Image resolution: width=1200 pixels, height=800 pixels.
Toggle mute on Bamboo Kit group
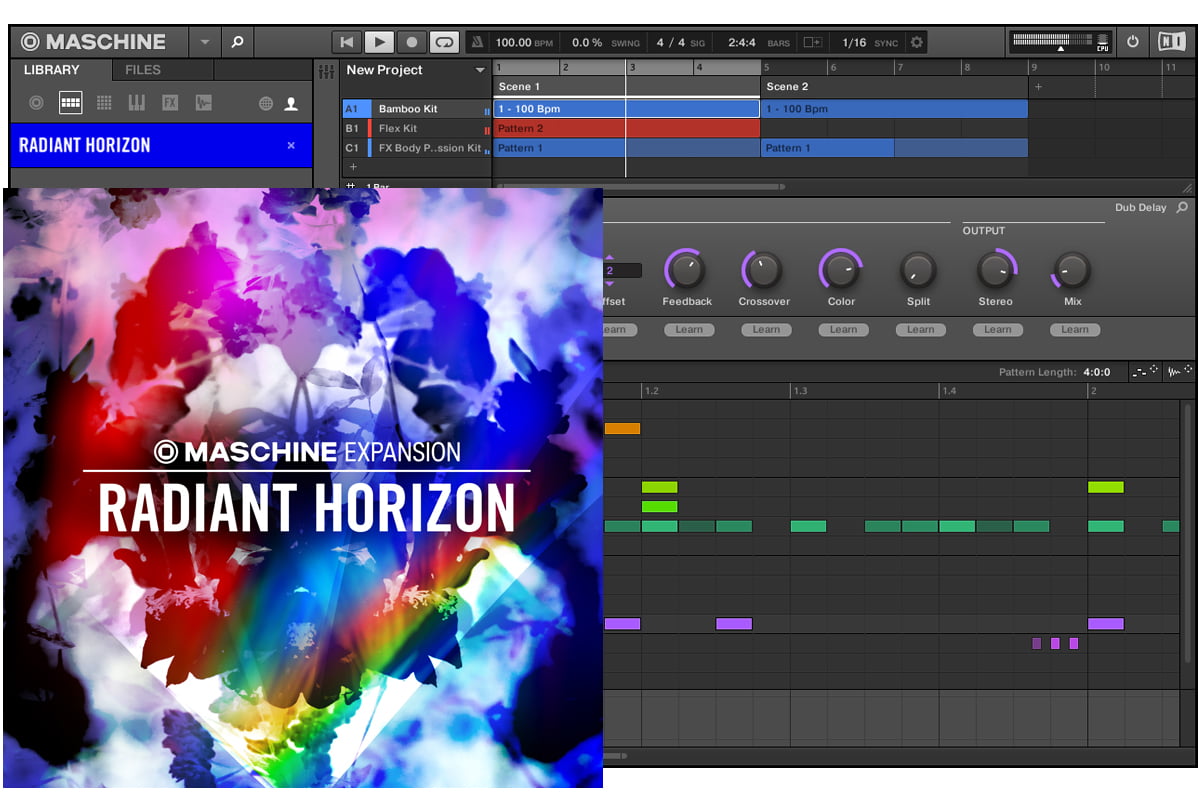coord(487,110)
